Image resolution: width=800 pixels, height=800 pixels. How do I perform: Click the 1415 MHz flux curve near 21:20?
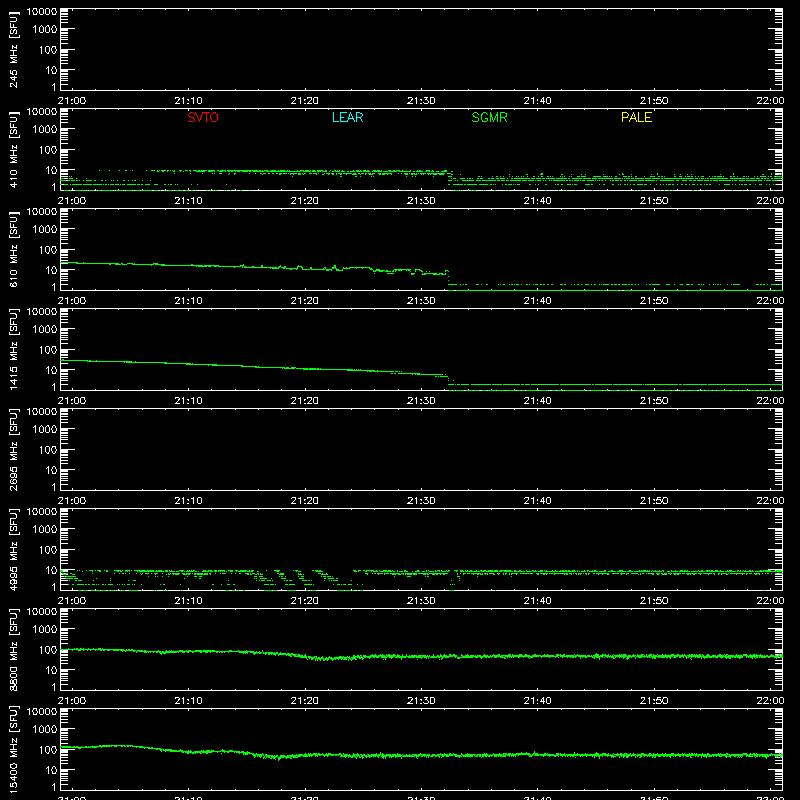tap(305, 368)
